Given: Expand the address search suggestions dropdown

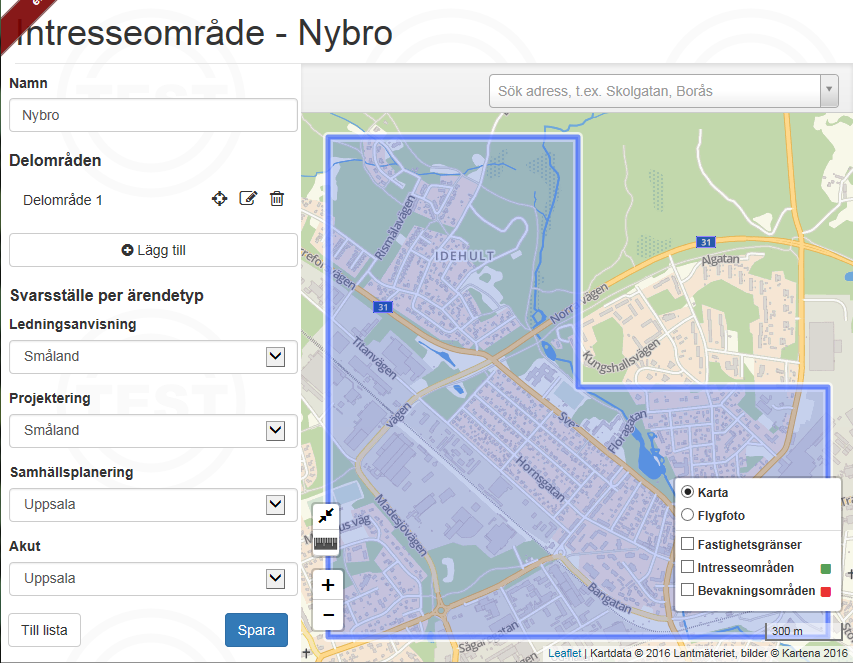Looking at the screenshot, I should 827,90.
